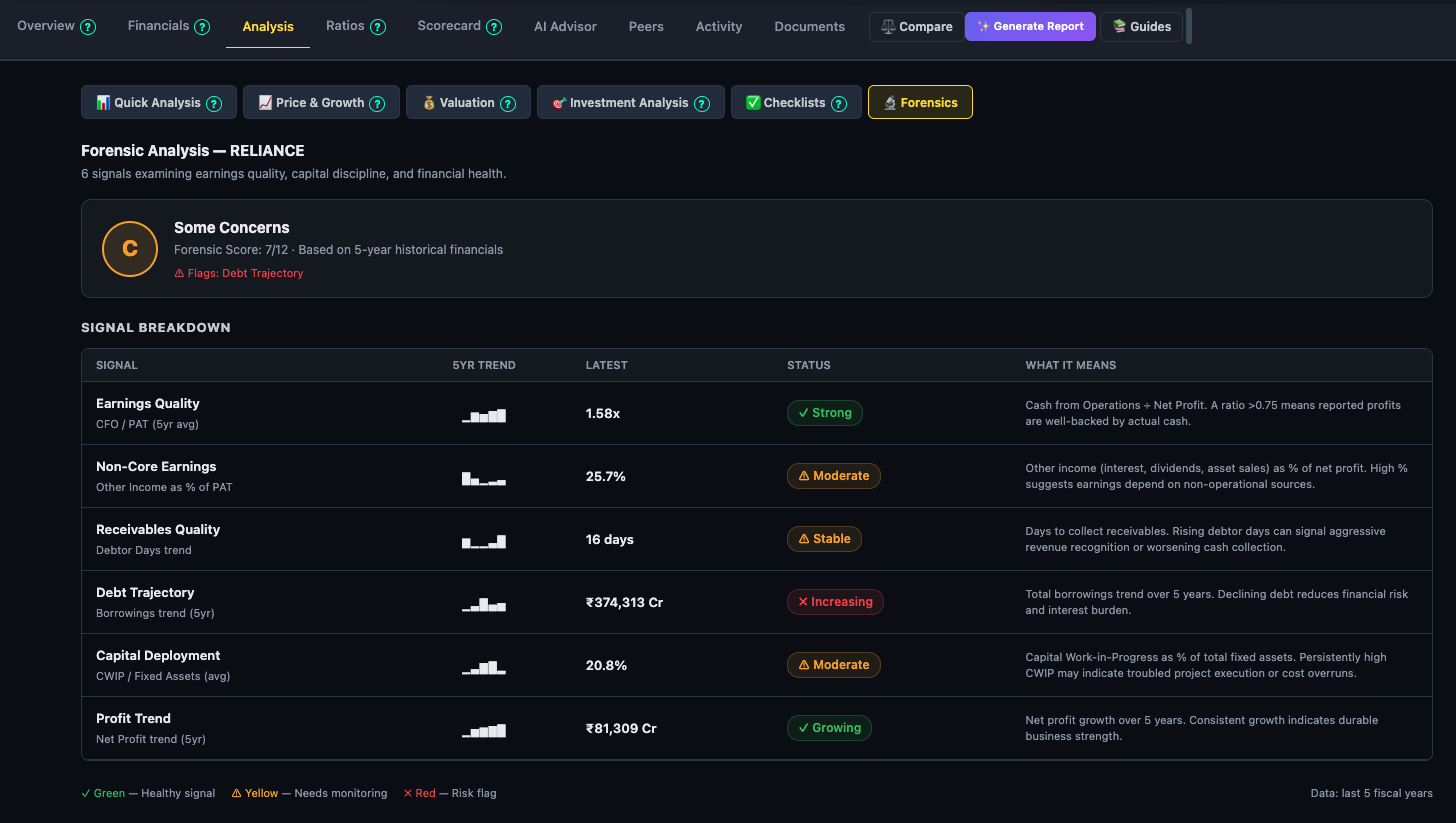The height and width of the screenshot is (823, 1456).
Task: Click the microscope icon on Forensics
Action: (890, 102)
